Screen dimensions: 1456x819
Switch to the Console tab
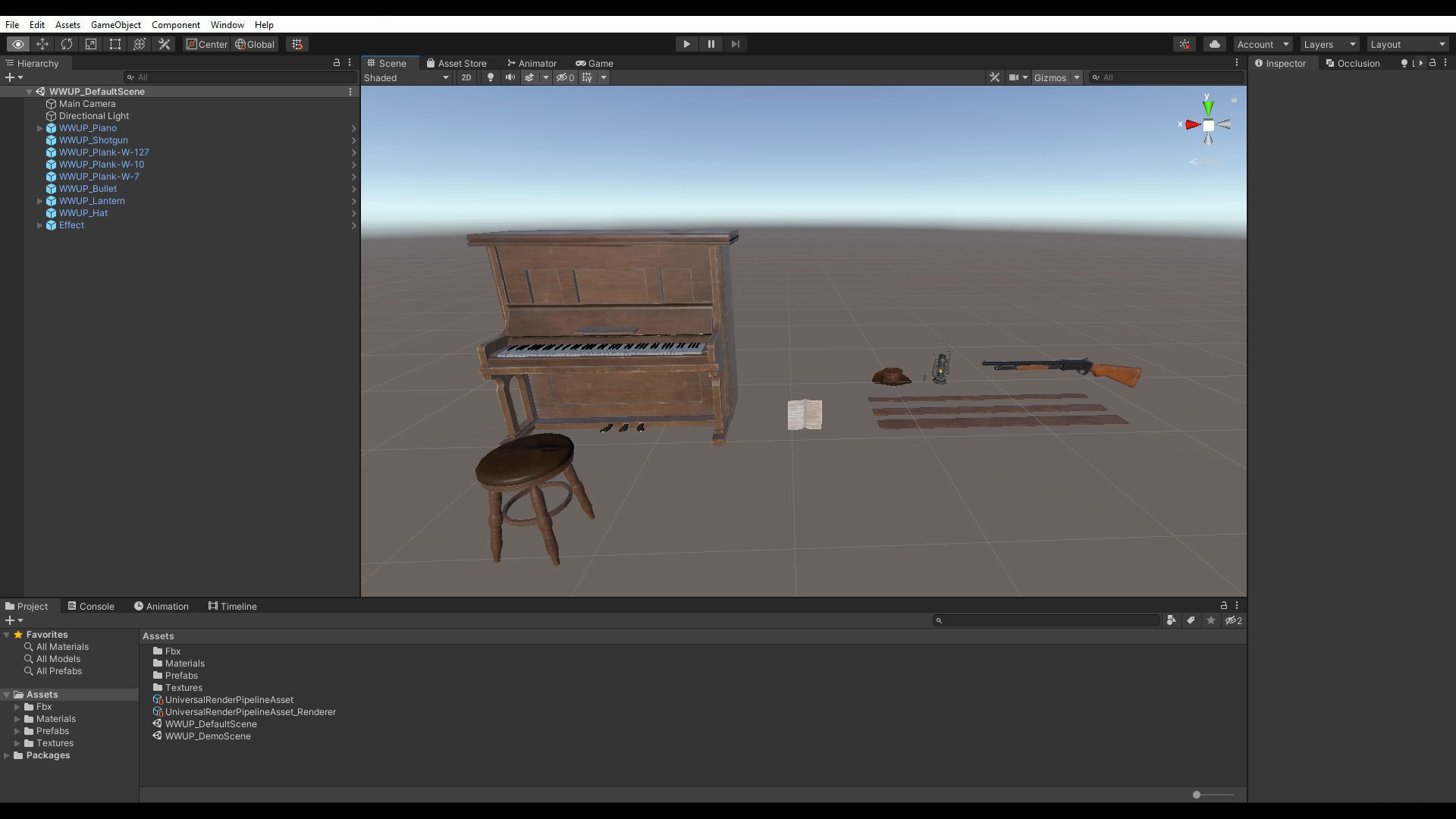(x=91, y=606)
